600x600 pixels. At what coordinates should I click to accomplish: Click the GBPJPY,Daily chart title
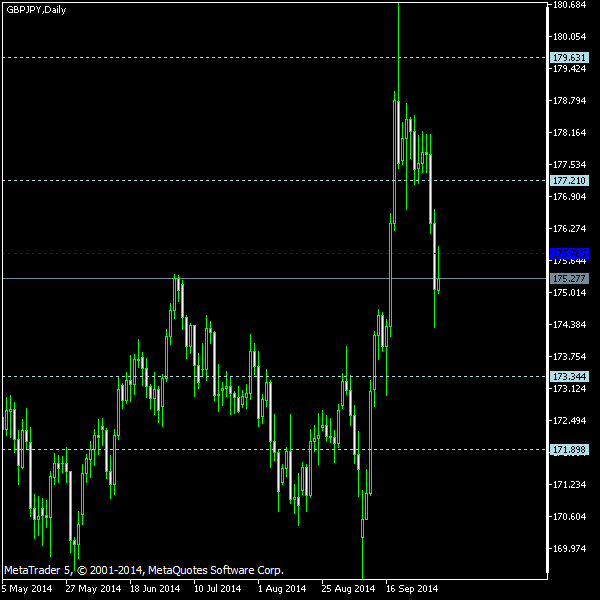click(x=36, y=10)
